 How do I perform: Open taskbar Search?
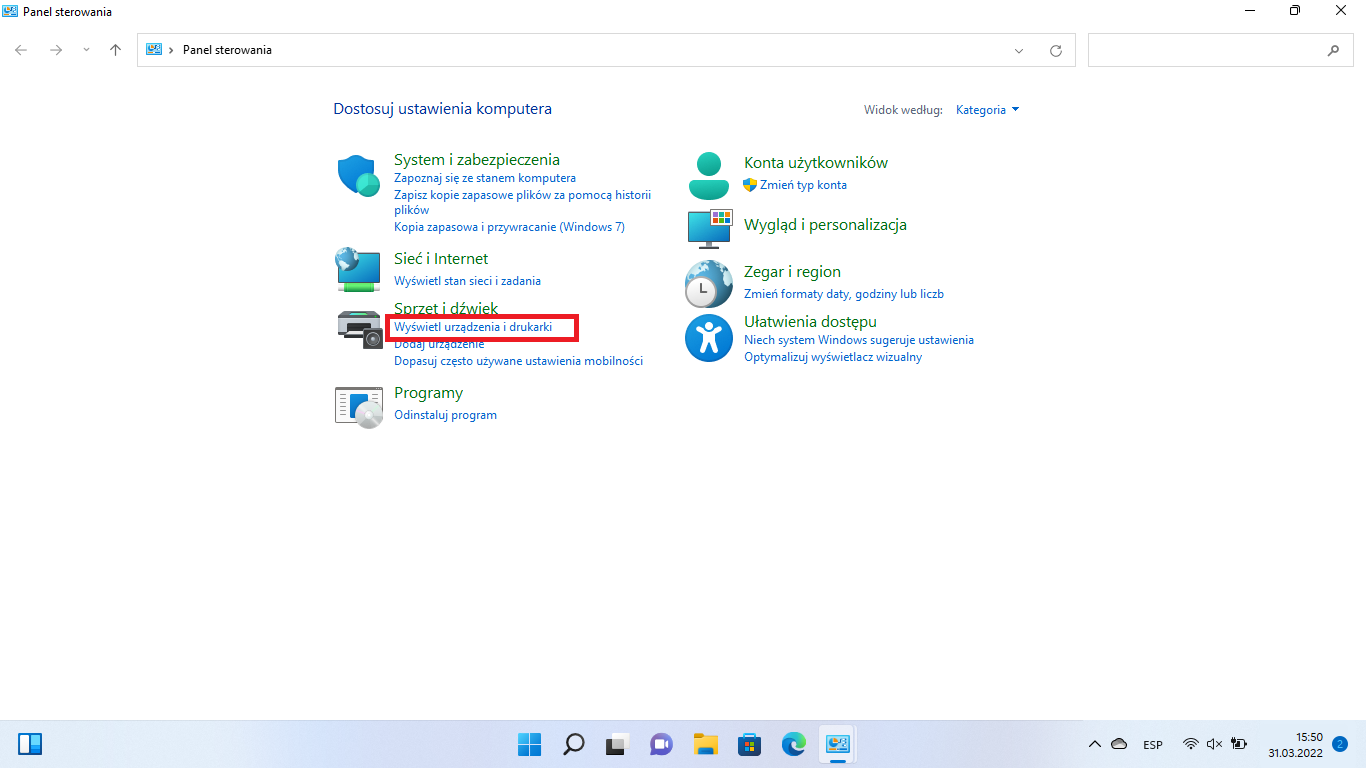point(573,744)
